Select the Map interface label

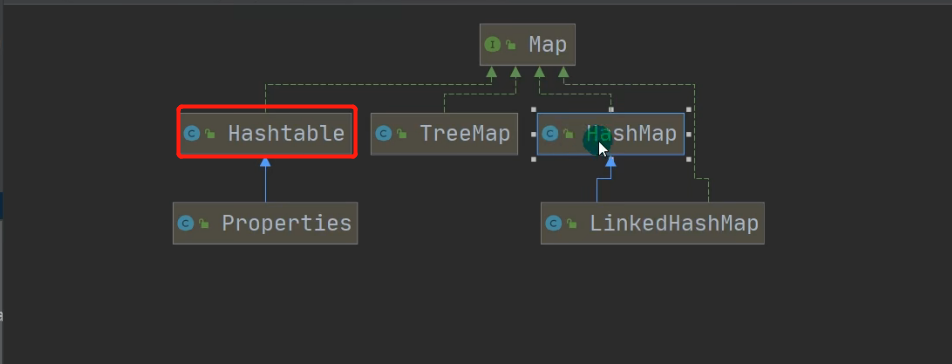coord(547,45)
